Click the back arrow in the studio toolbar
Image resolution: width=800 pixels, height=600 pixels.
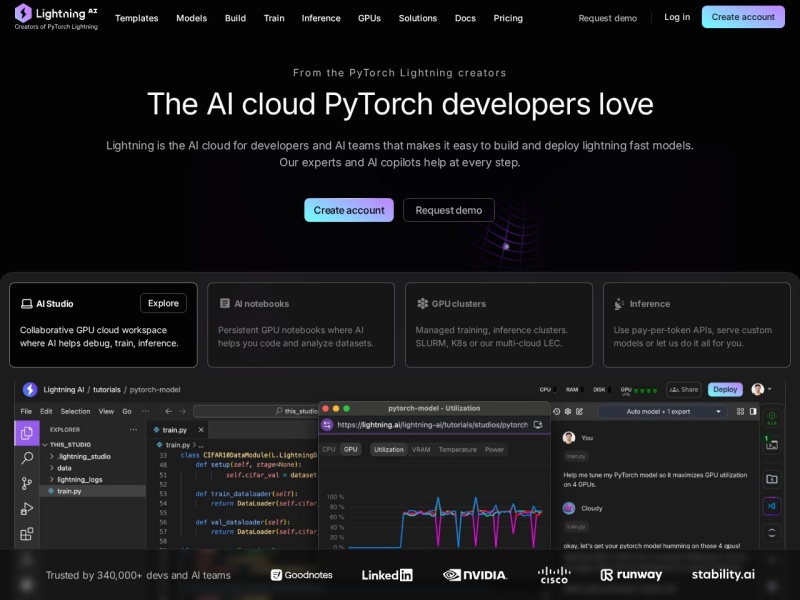pyautogui.click(x=168, y=411)
